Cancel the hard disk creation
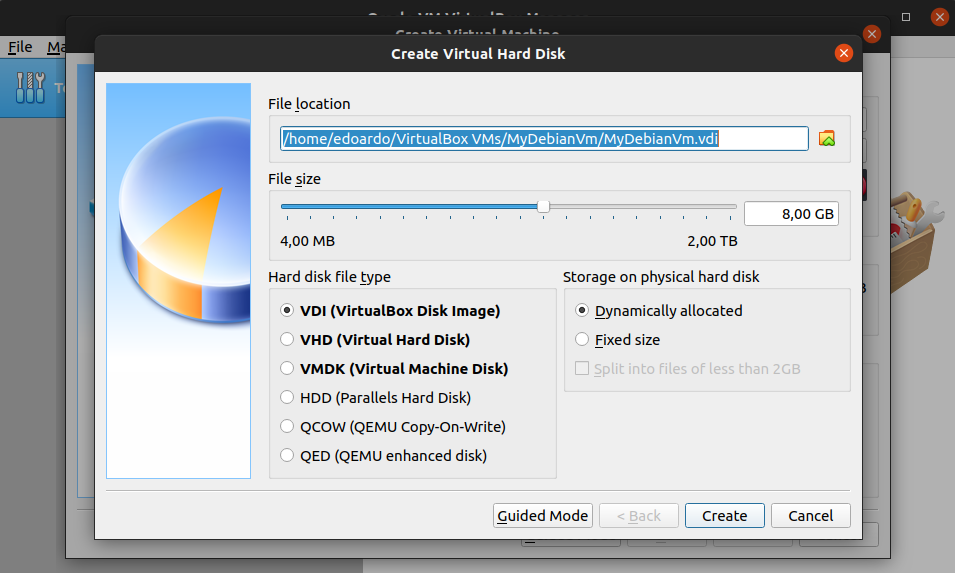This screenshot has width=955, height=573. pyautogui.click(x=811, y=516)
